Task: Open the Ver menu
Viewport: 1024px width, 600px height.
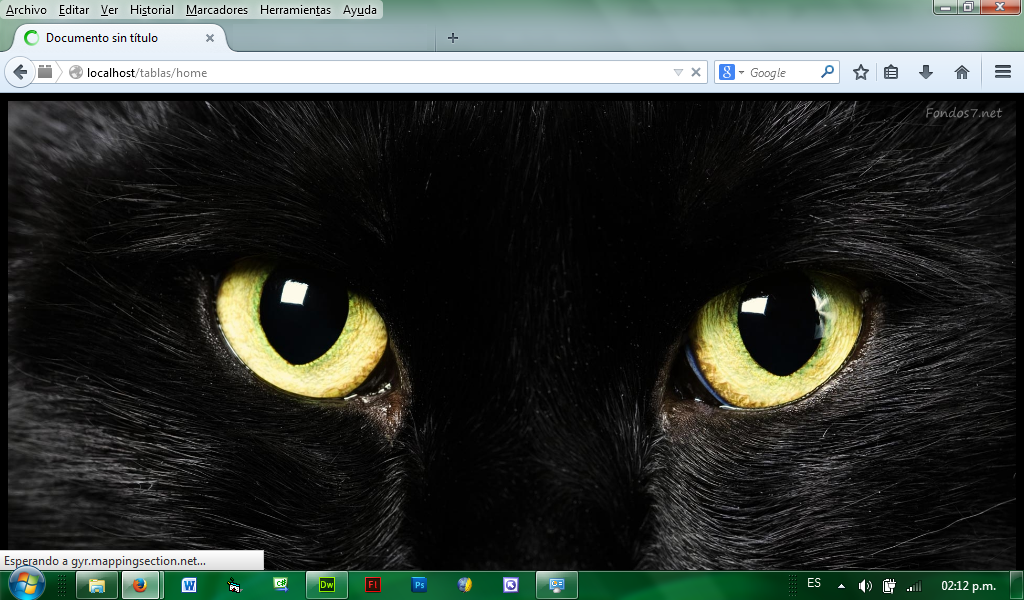Action: (x=109, y=10)
